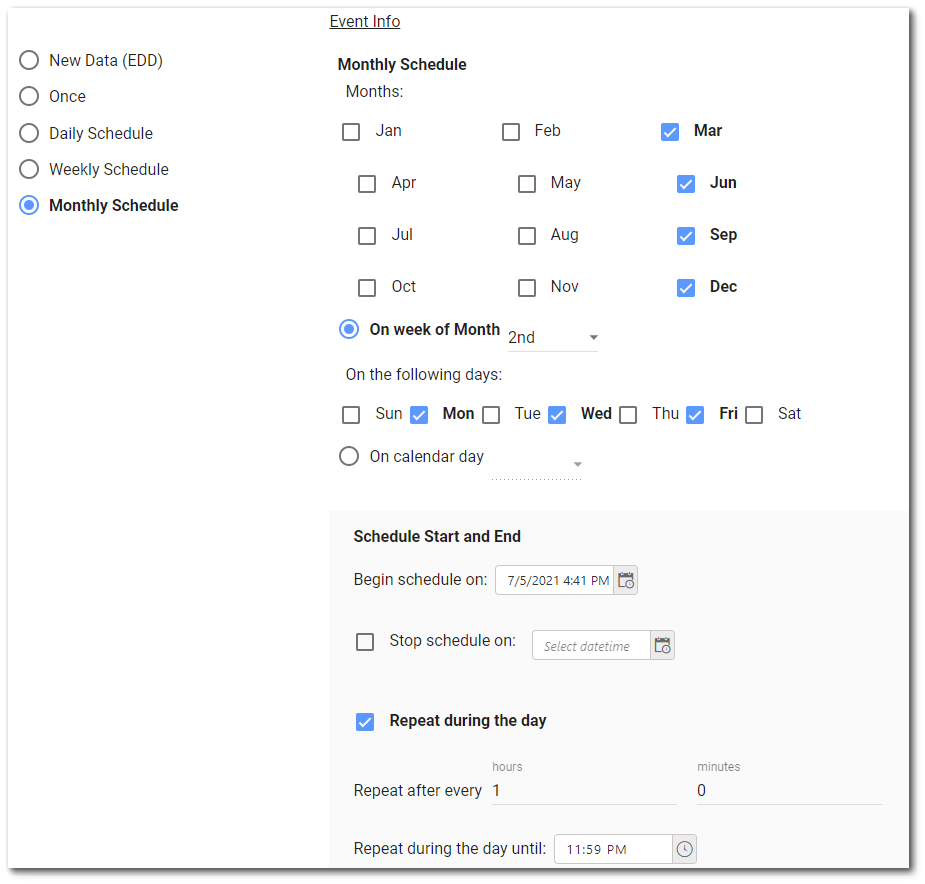Select the Daily Schedule option
This screenshot has width=925, height=884.
point(29,133)
